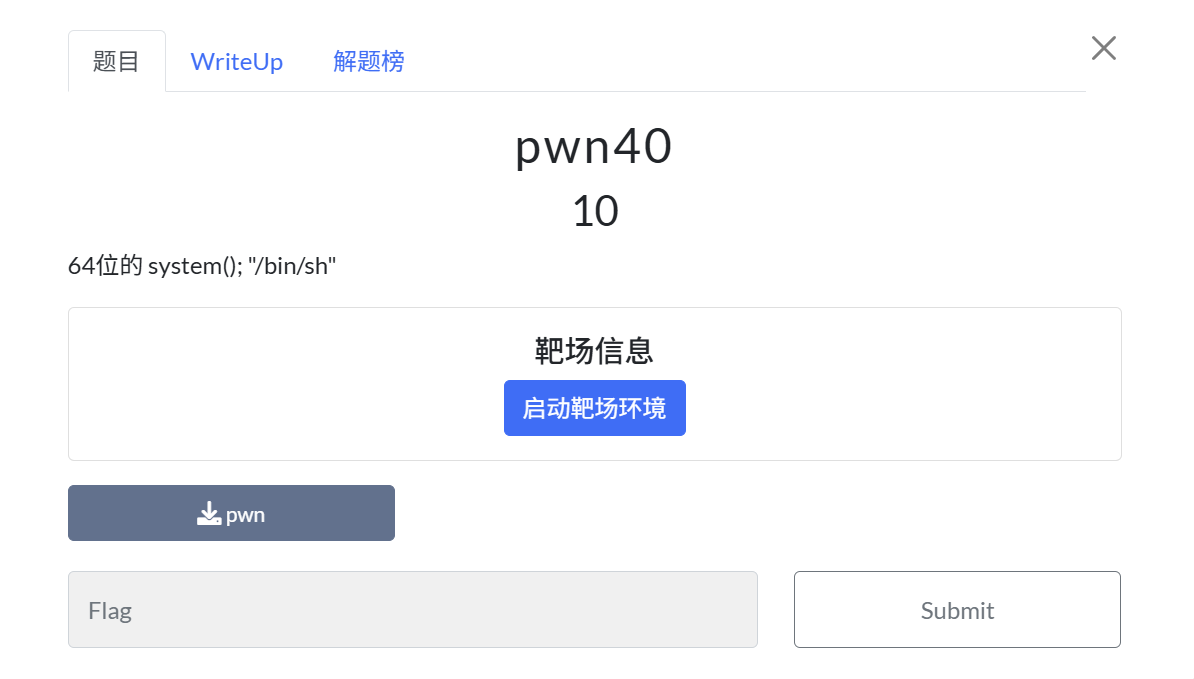Image resolution: width=1194 pixels, height=679 pixels.
Task: Click the 解题榜 link text
Action: tap(369, 62)
